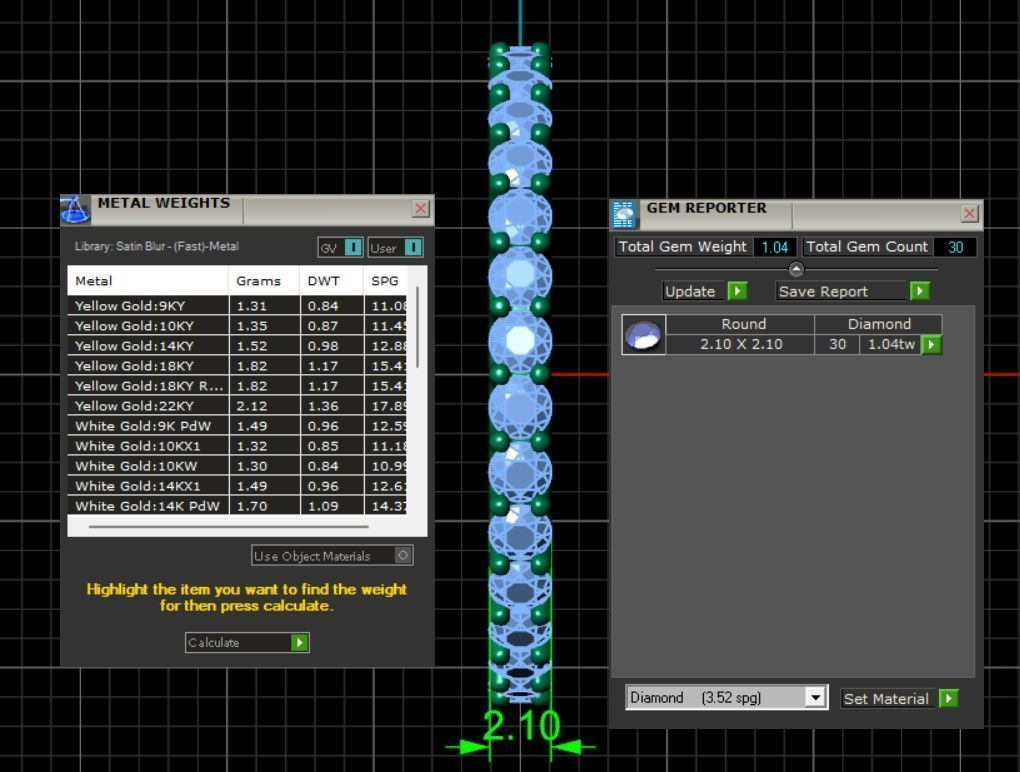This screenshot has height=772, width=1020.
Task: Click the vertical scrollbar of the metal list
Action: coord(417,326)
